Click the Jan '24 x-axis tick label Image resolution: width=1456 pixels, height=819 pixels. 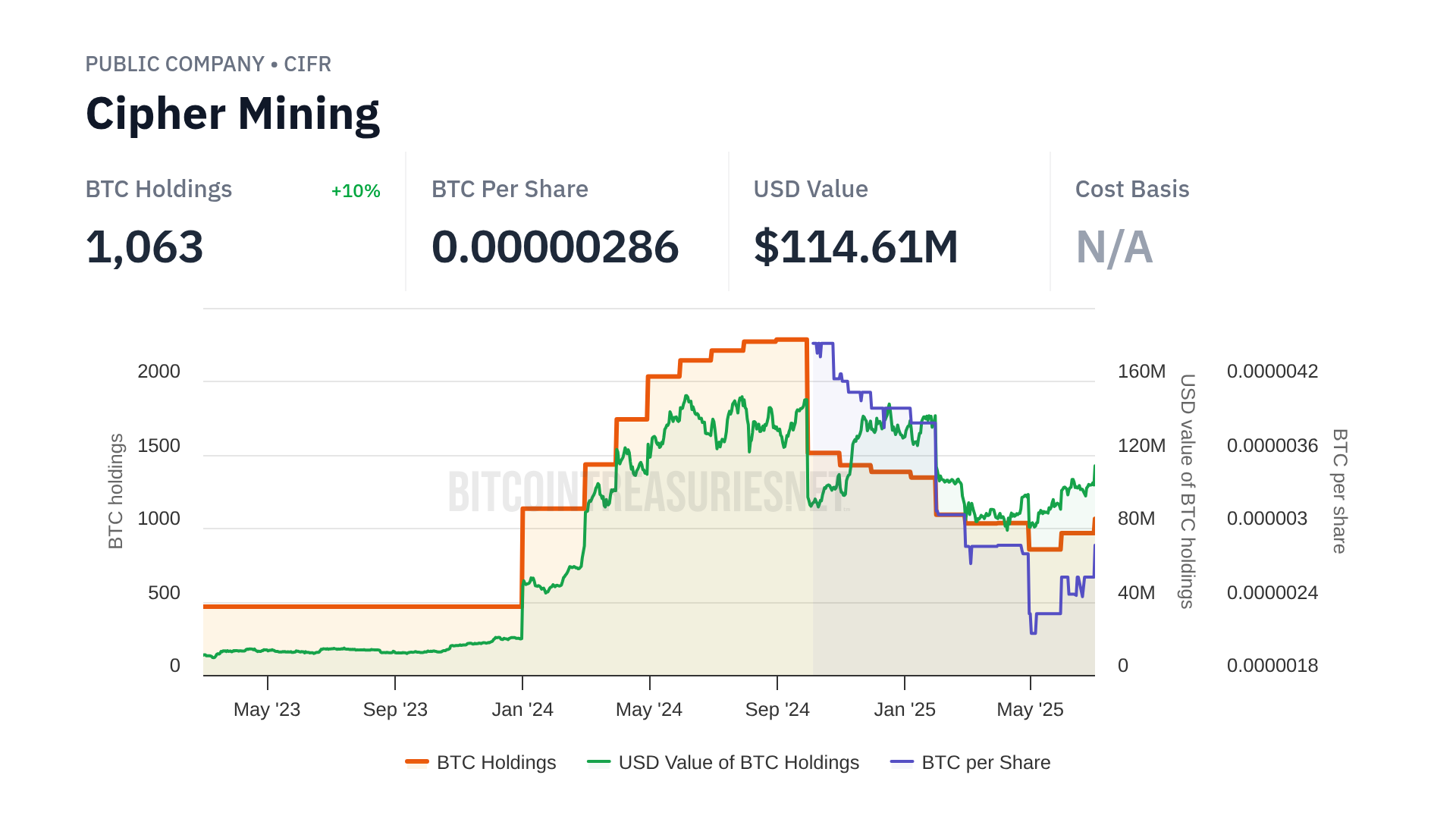pos(522,710)
